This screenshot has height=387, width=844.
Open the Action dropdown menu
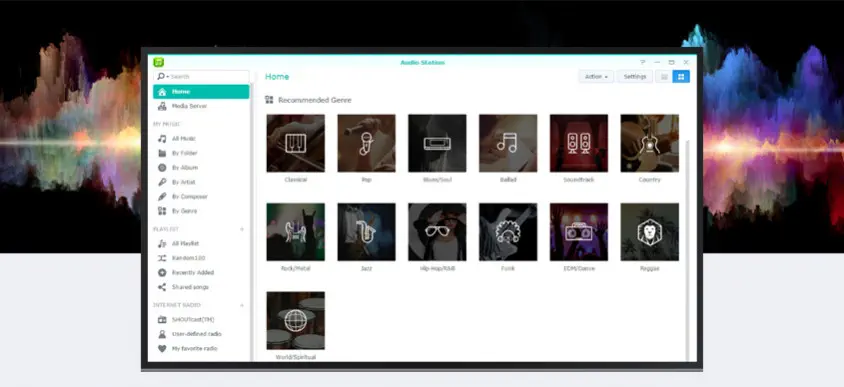(596, 76)
